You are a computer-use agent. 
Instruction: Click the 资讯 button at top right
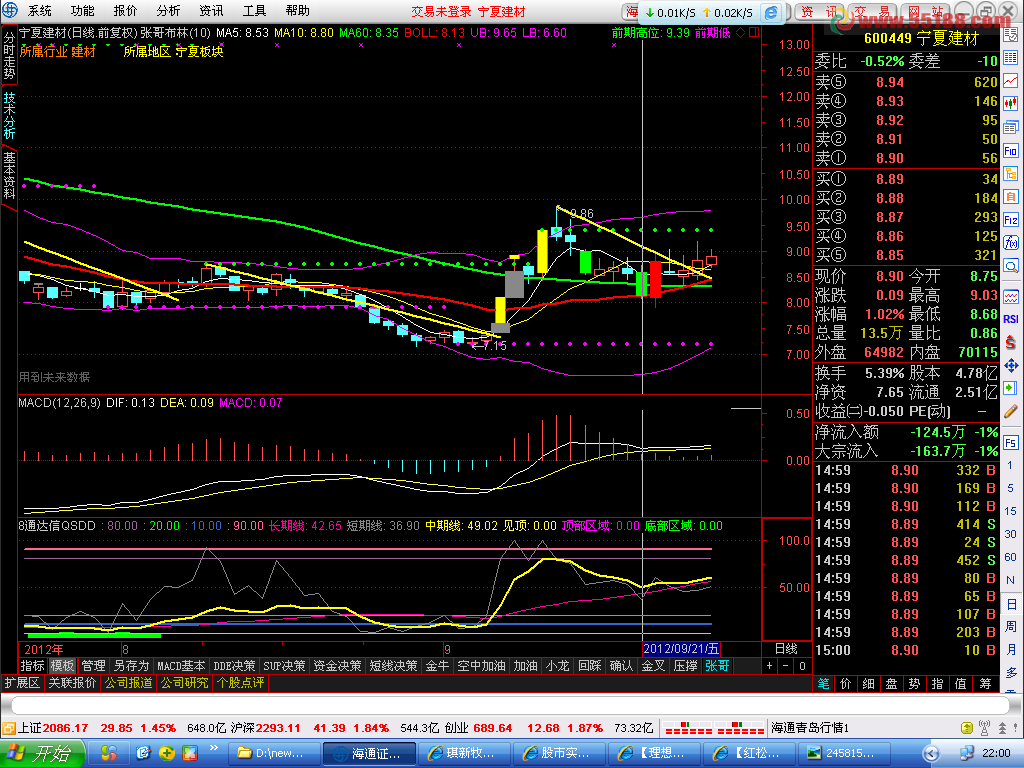click(x=819, y=12)
